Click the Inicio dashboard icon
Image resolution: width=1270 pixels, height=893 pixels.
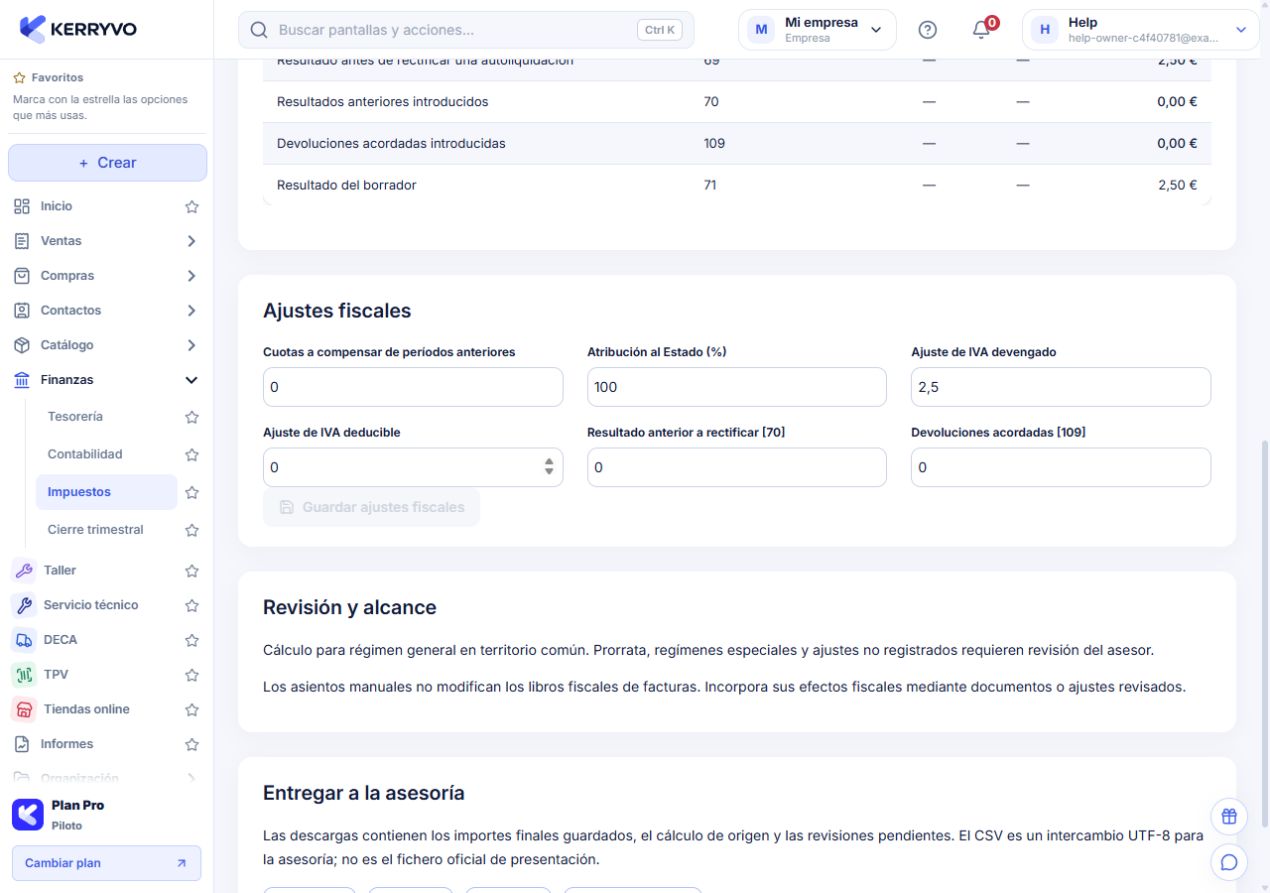[x=21, y=206]
